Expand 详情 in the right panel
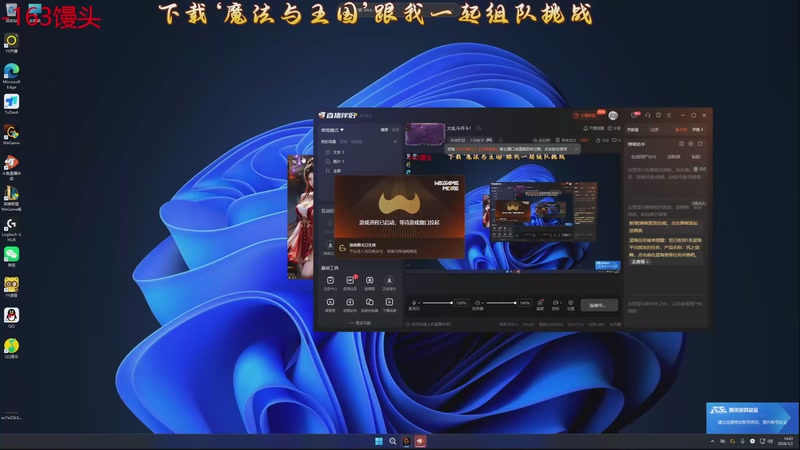The height and width of the screenshot is (450, 800). coord(697,130)
